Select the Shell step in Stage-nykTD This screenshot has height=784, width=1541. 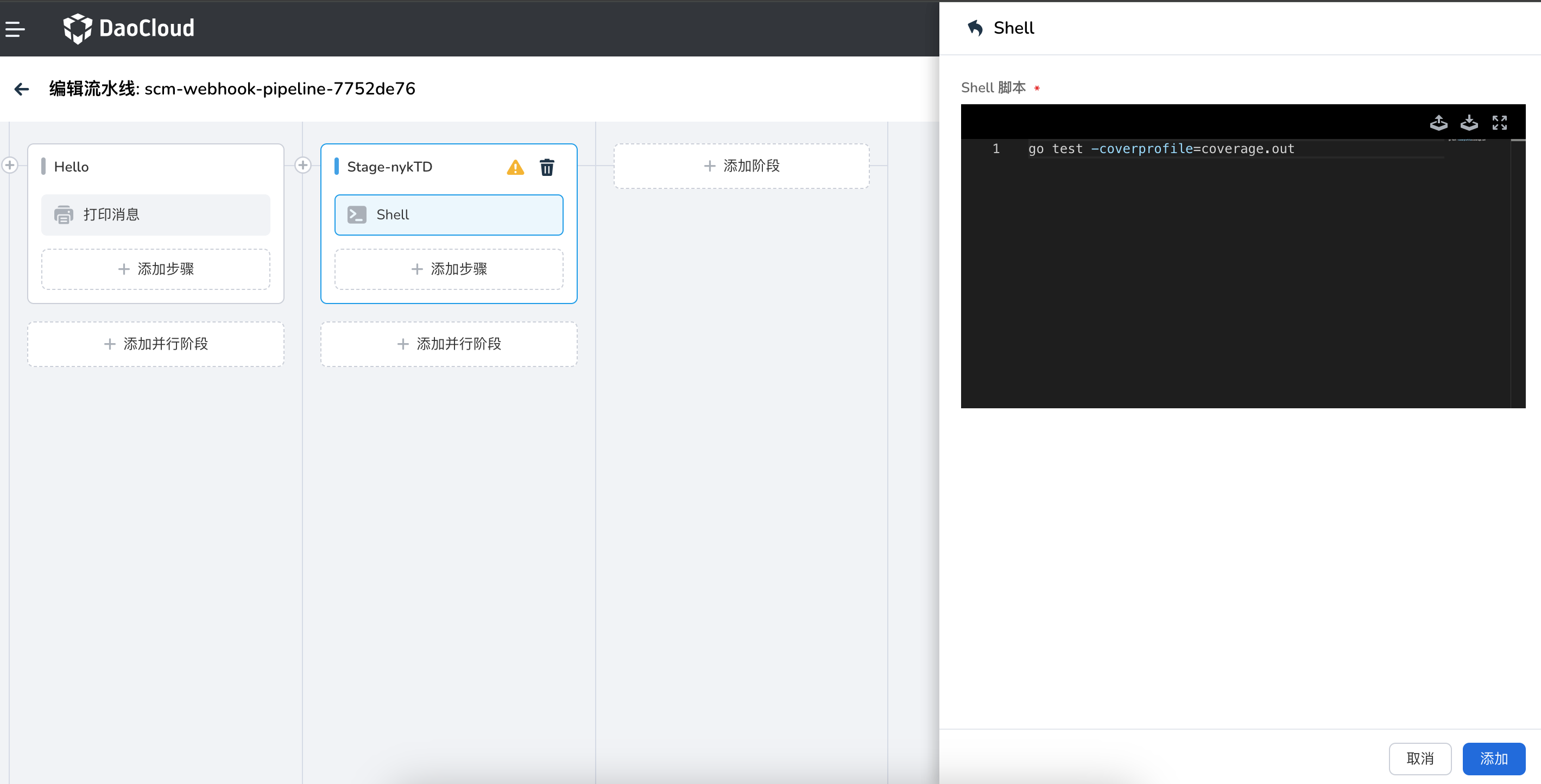(449, 214)
